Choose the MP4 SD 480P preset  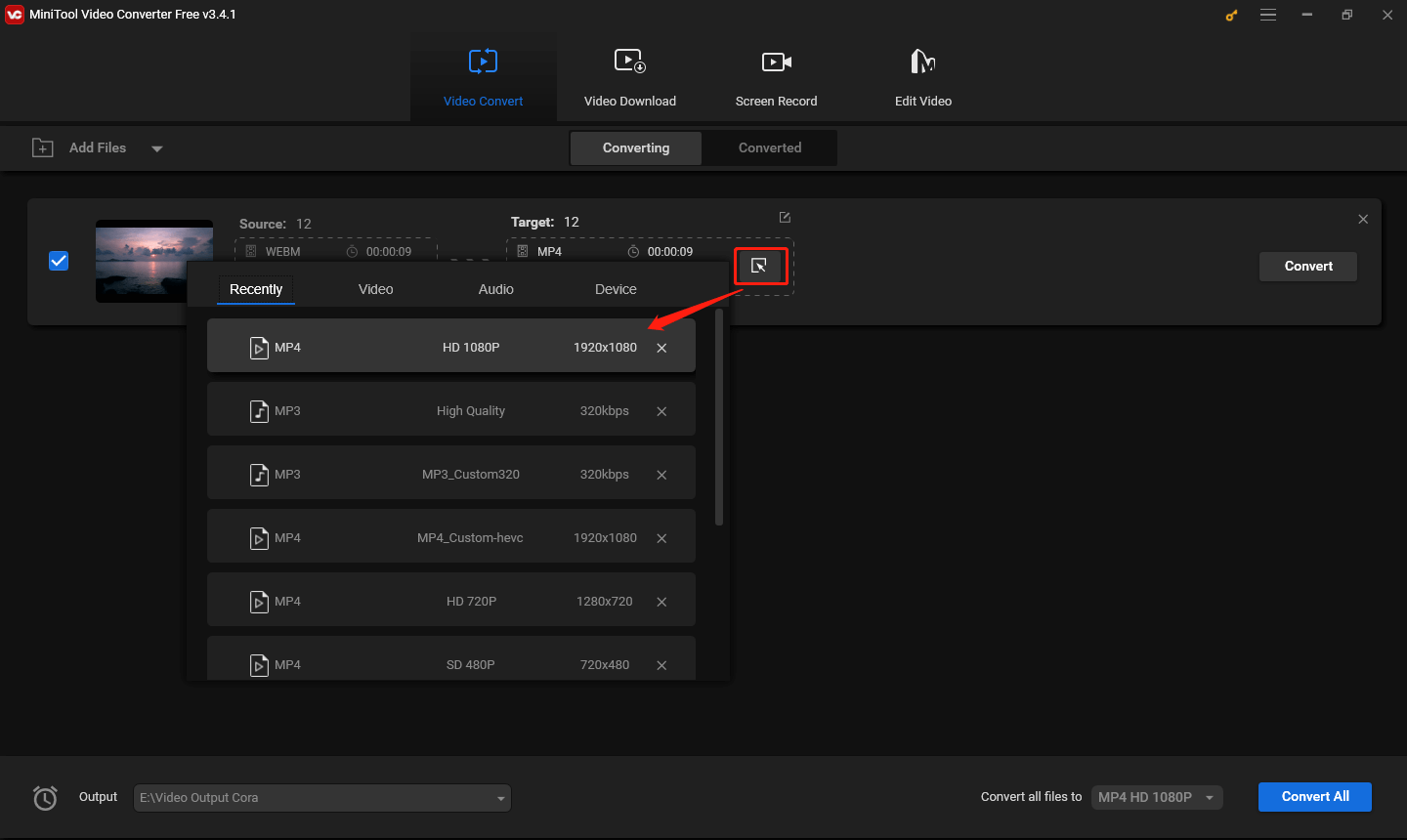451,658
